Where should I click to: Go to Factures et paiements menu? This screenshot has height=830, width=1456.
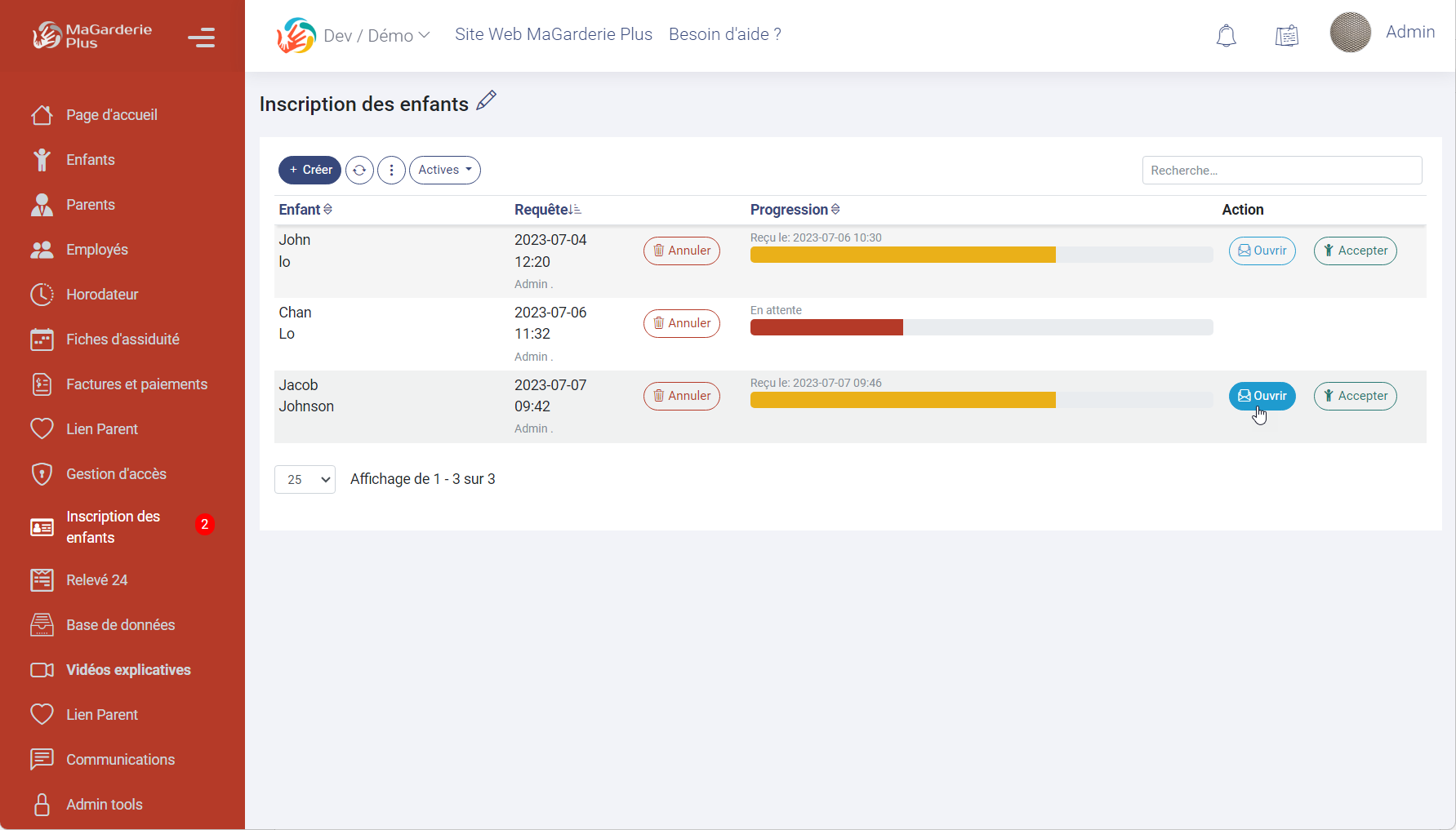(x=136, y=384)
